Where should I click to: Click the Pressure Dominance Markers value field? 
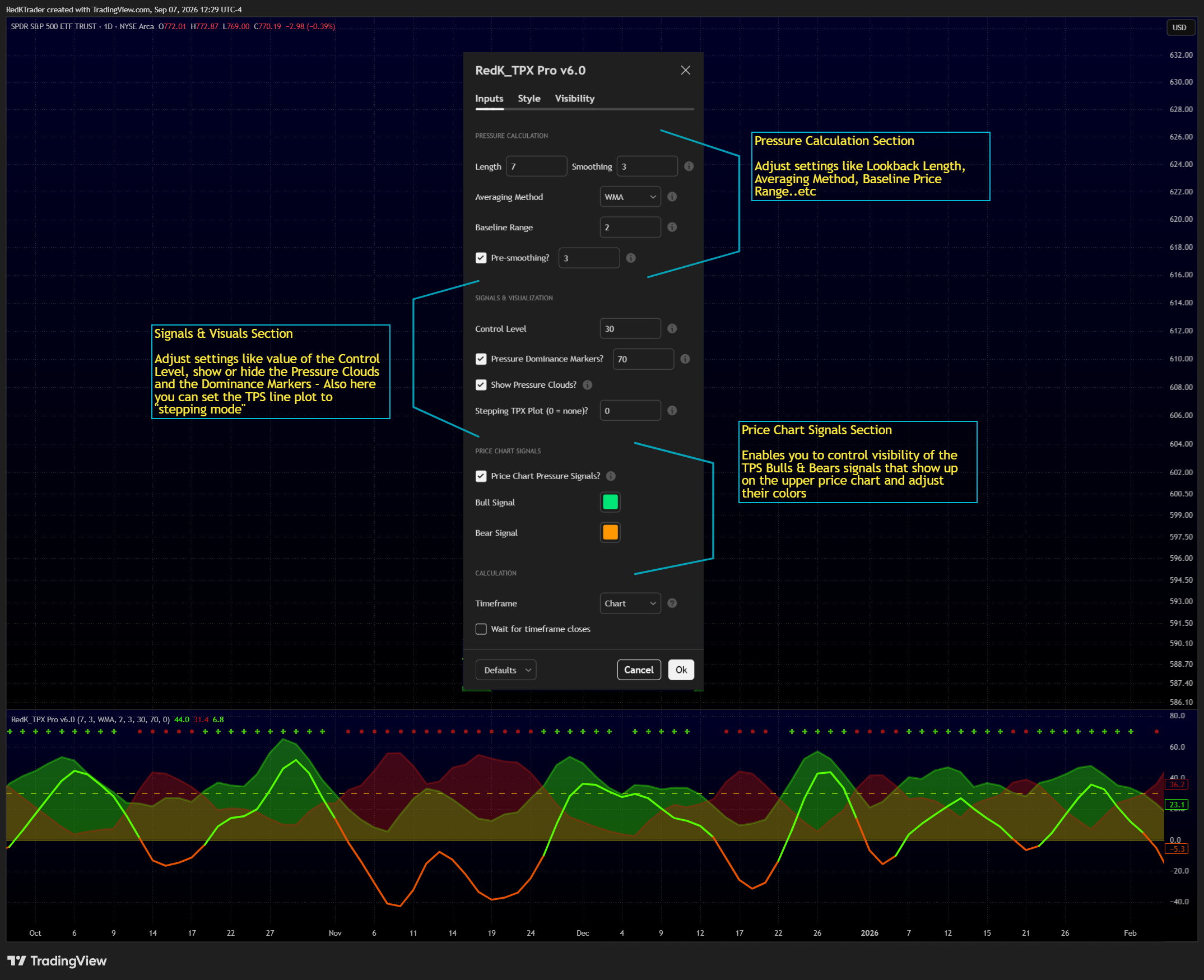(x=643, y=359)
